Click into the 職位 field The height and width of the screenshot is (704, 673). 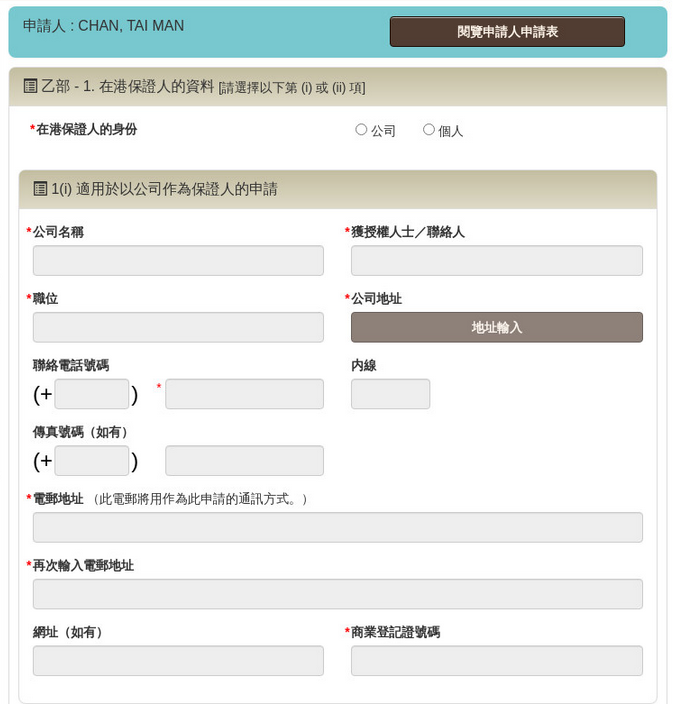click(x=178, y=327)
